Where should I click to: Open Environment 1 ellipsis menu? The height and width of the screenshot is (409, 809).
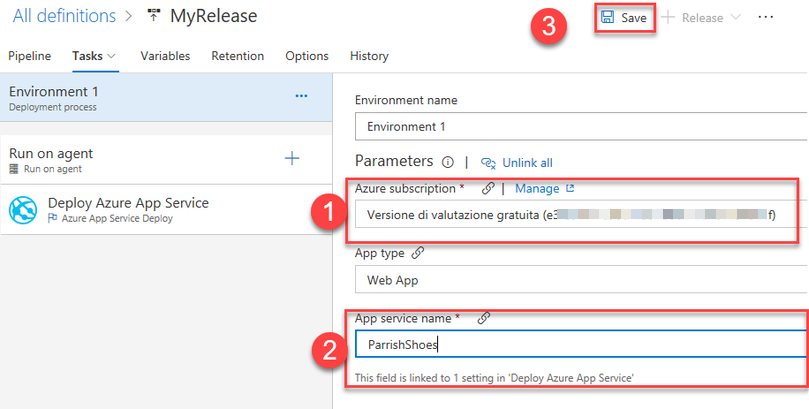(301, 96)
